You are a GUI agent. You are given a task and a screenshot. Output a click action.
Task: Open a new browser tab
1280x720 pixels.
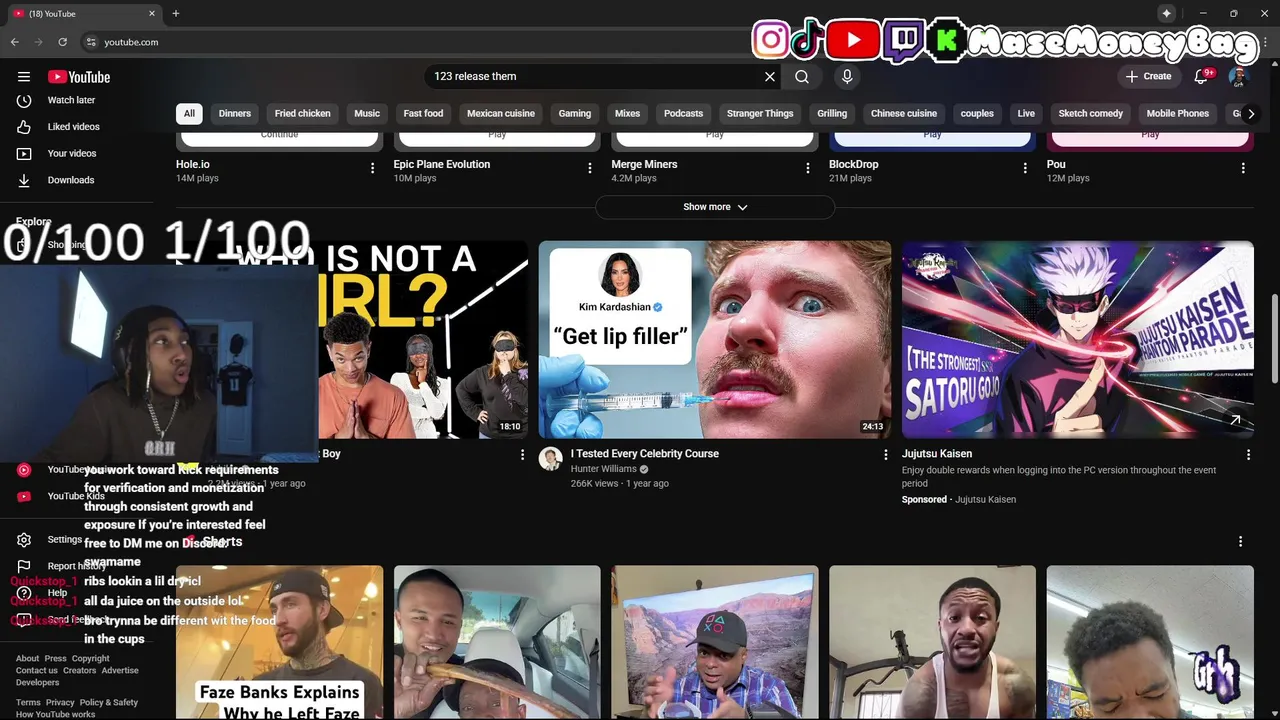coord(176,13)
